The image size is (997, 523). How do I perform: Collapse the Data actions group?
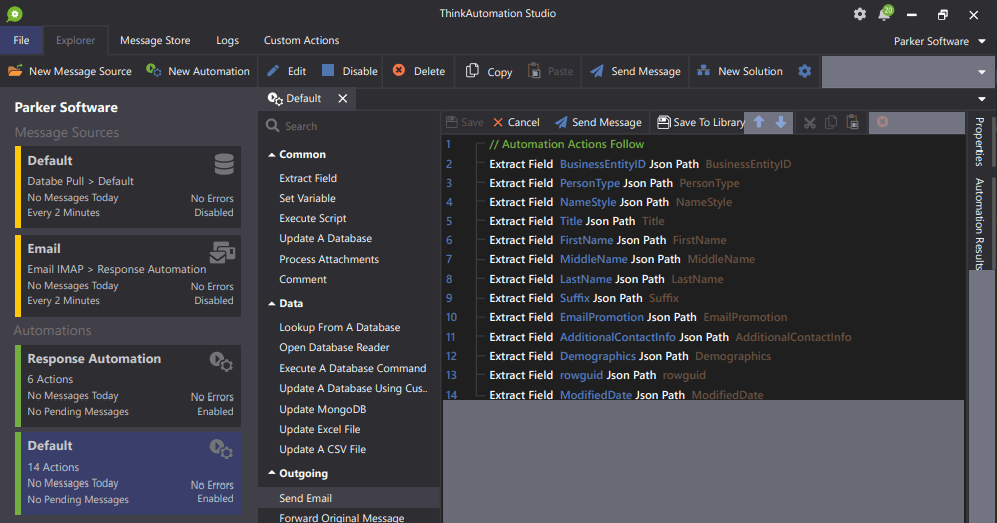(272, 304)
